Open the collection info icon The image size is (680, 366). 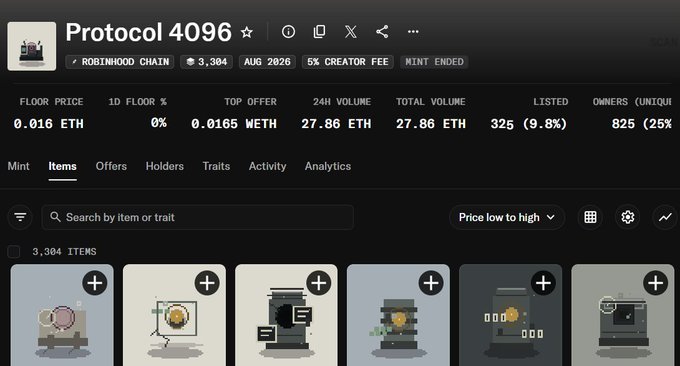click(x=288, y=32)
